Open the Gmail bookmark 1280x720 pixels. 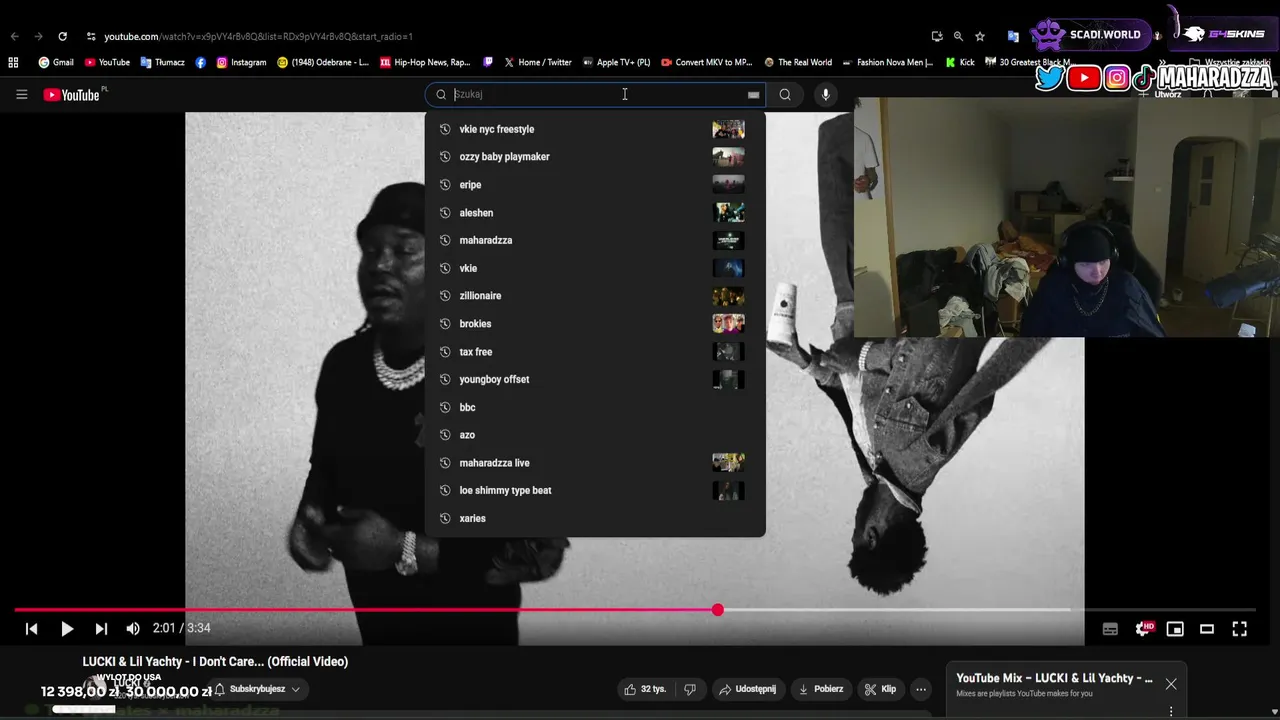56,62
